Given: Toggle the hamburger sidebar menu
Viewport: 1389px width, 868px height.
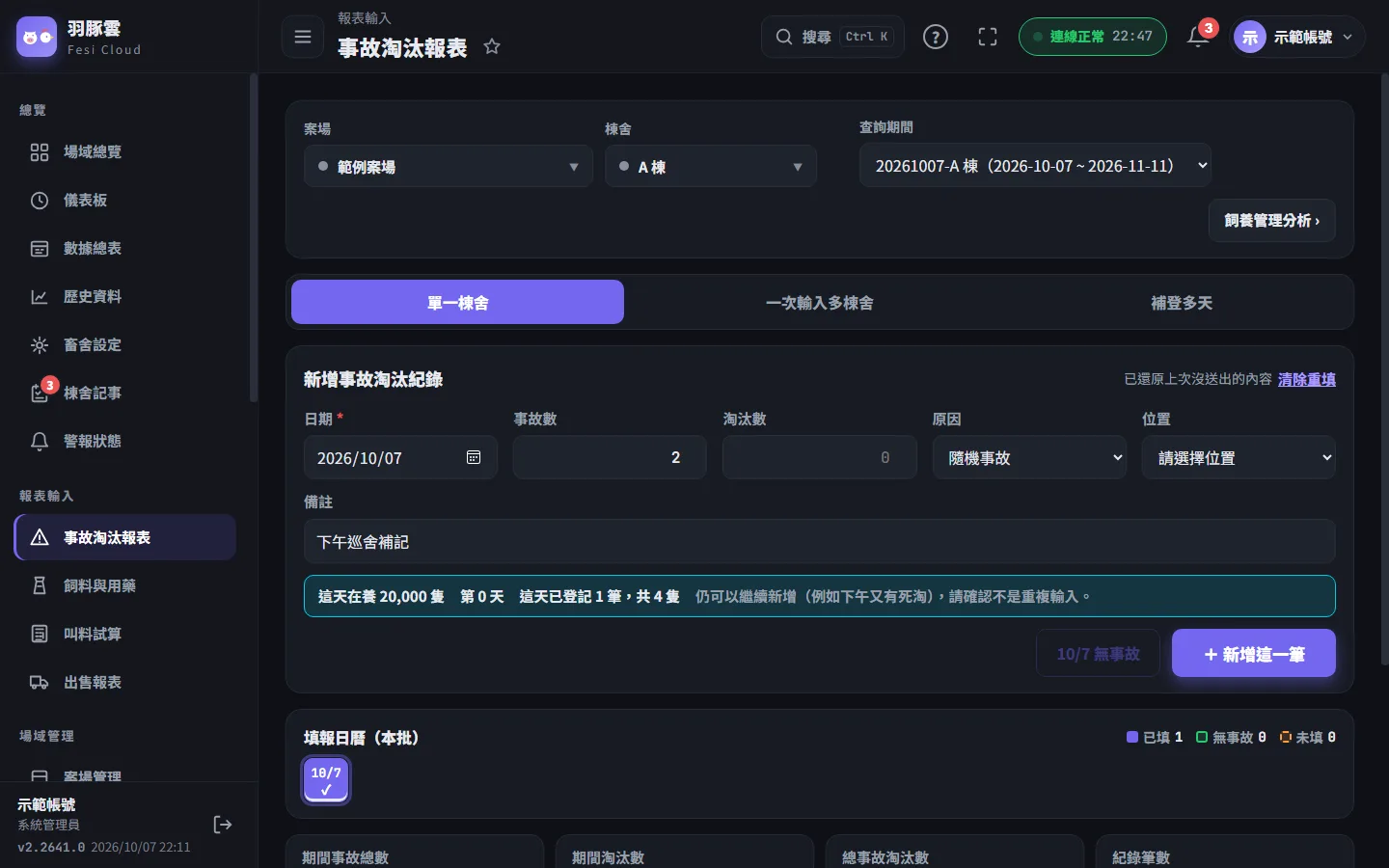Looking at the screenshot, I should click(x=303, y=37).
